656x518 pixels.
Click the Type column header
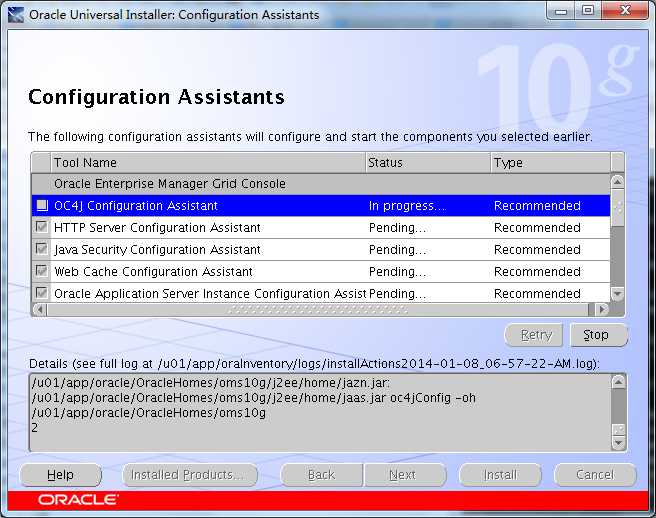coord(550,162)
